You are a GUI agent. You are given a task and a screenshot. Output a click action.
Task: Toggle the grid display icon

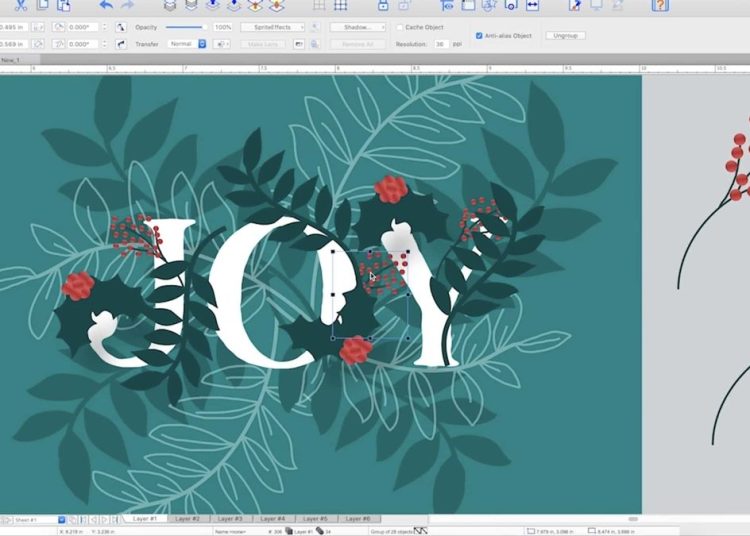(341, 5)
